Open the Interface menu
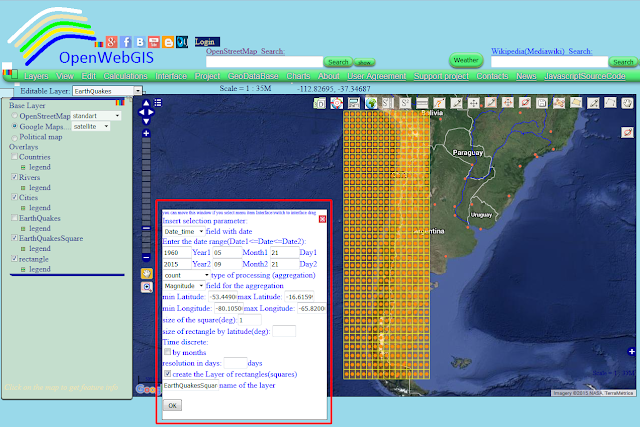 [171, 76]
